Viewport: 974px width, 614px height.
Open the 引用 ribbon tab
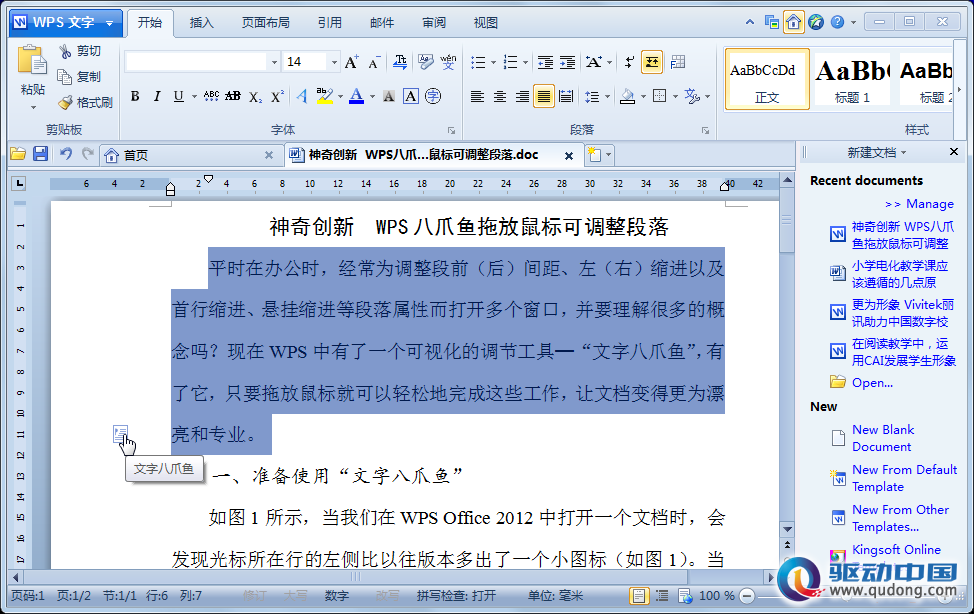(x=330, y=22)
